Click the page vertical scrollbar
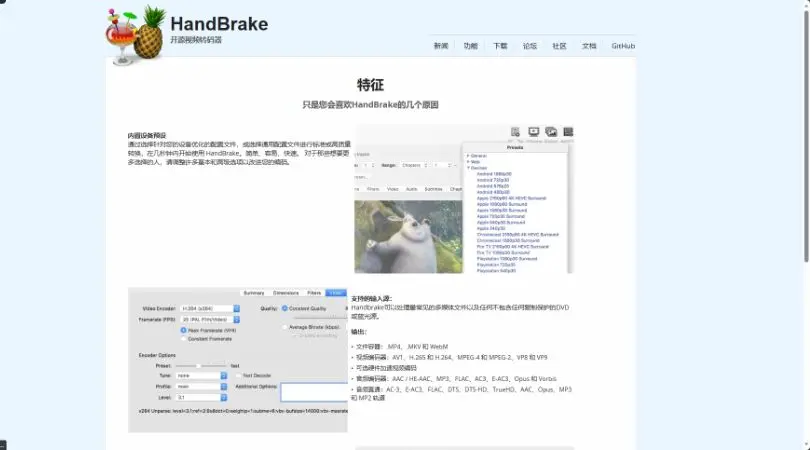 pos(806,134)
